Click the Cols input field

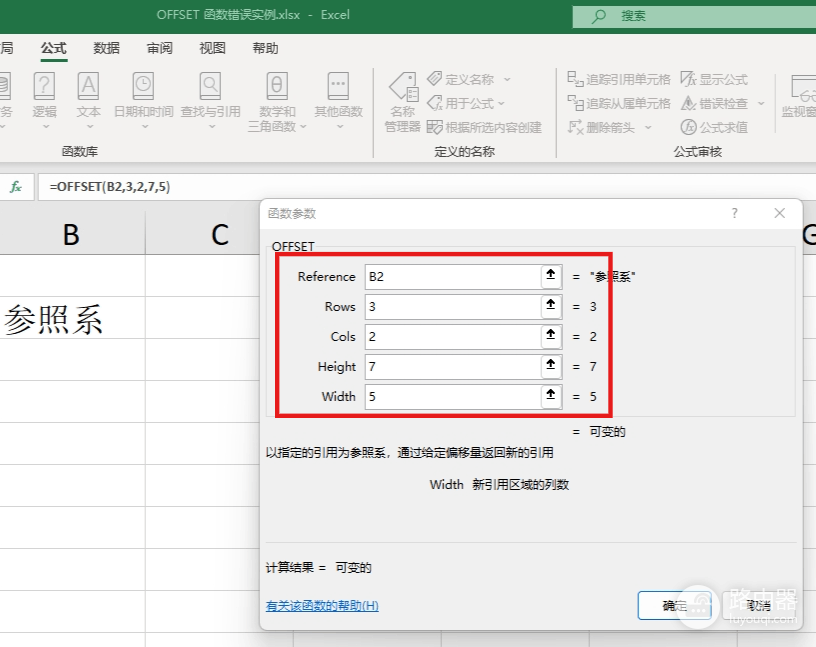453,336
